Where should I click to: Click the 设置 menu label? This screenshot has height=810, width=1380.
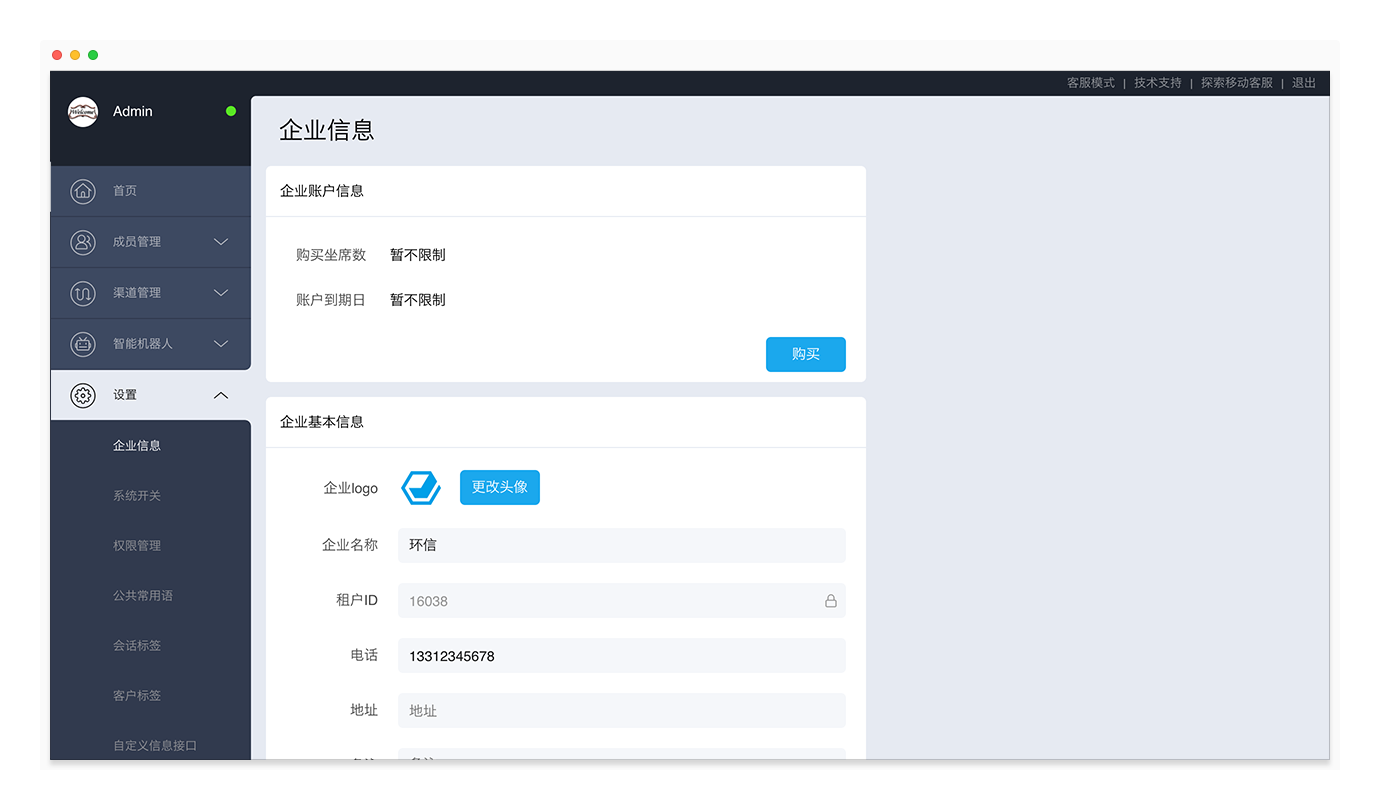125,395
